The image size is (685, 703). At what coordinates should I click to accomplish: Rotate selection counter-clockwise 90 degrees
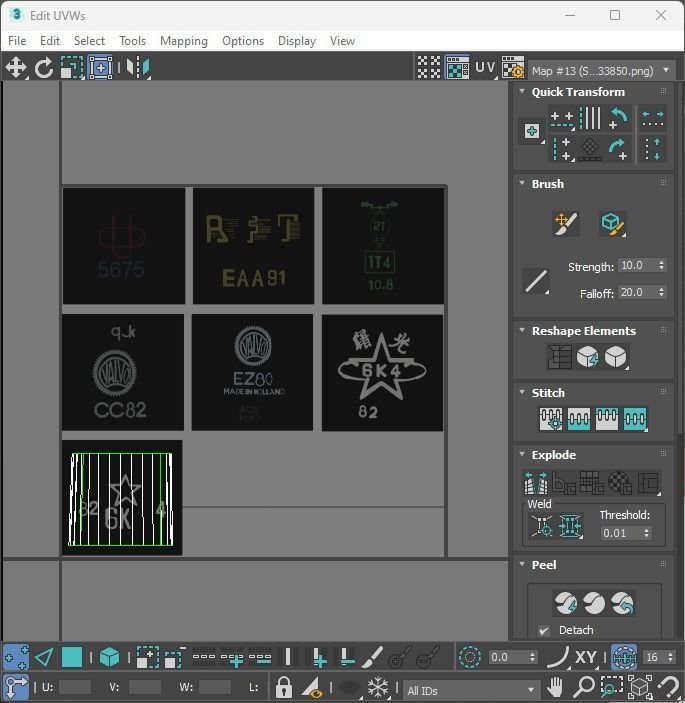click(x=618, y=119)
